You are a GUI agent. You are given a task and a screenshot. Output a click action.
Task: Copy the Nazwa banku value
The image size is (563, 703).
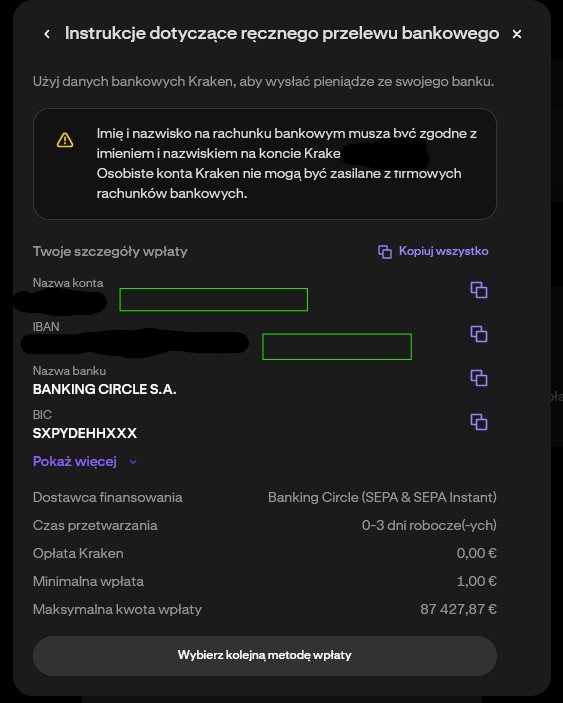click(x=479, y=378)
